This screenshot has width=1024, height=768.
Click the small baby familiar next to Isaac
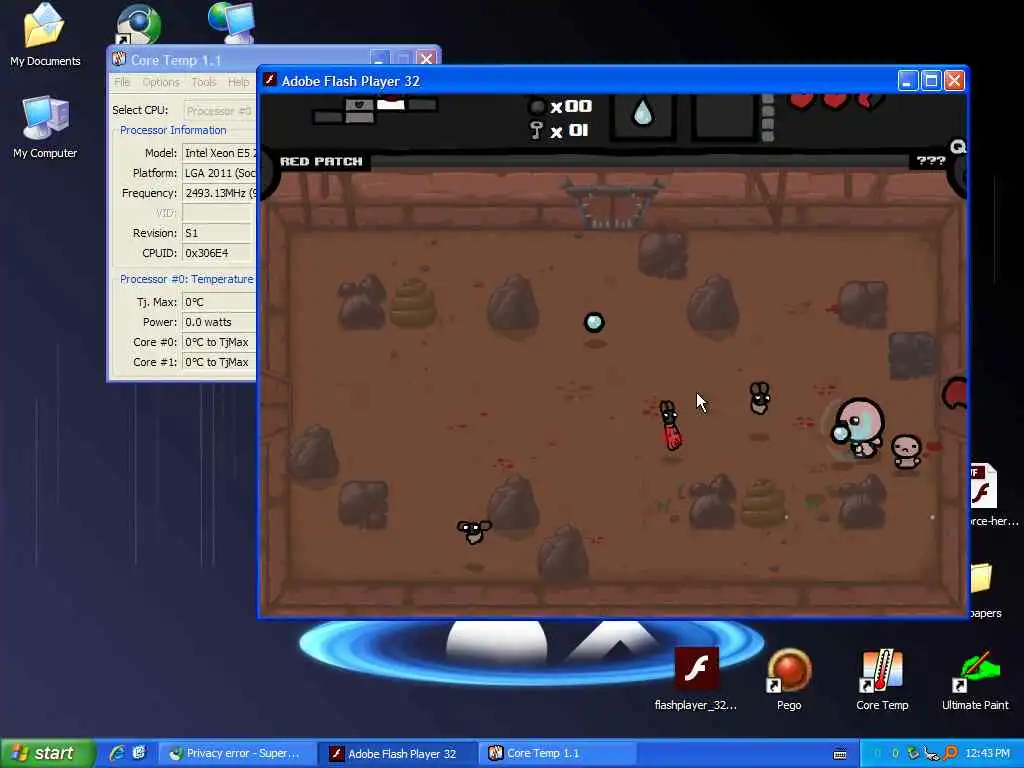(x=906, y=451)
